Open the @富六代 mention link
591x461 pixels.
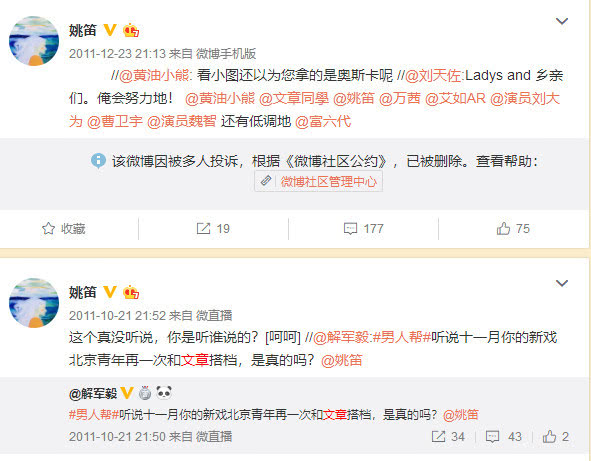[323, 121]
